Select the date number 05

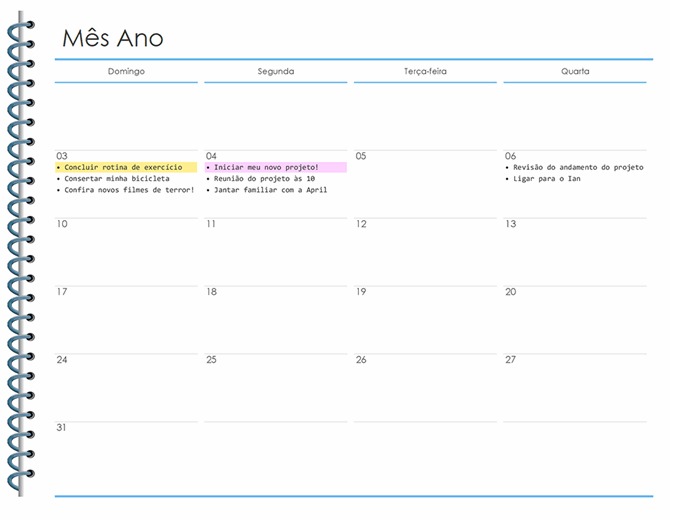coord(361,156)
